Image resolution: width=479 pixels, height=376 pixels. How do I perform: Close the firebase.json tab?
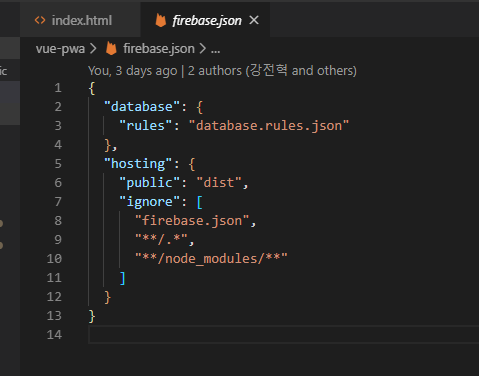point(254,20)
